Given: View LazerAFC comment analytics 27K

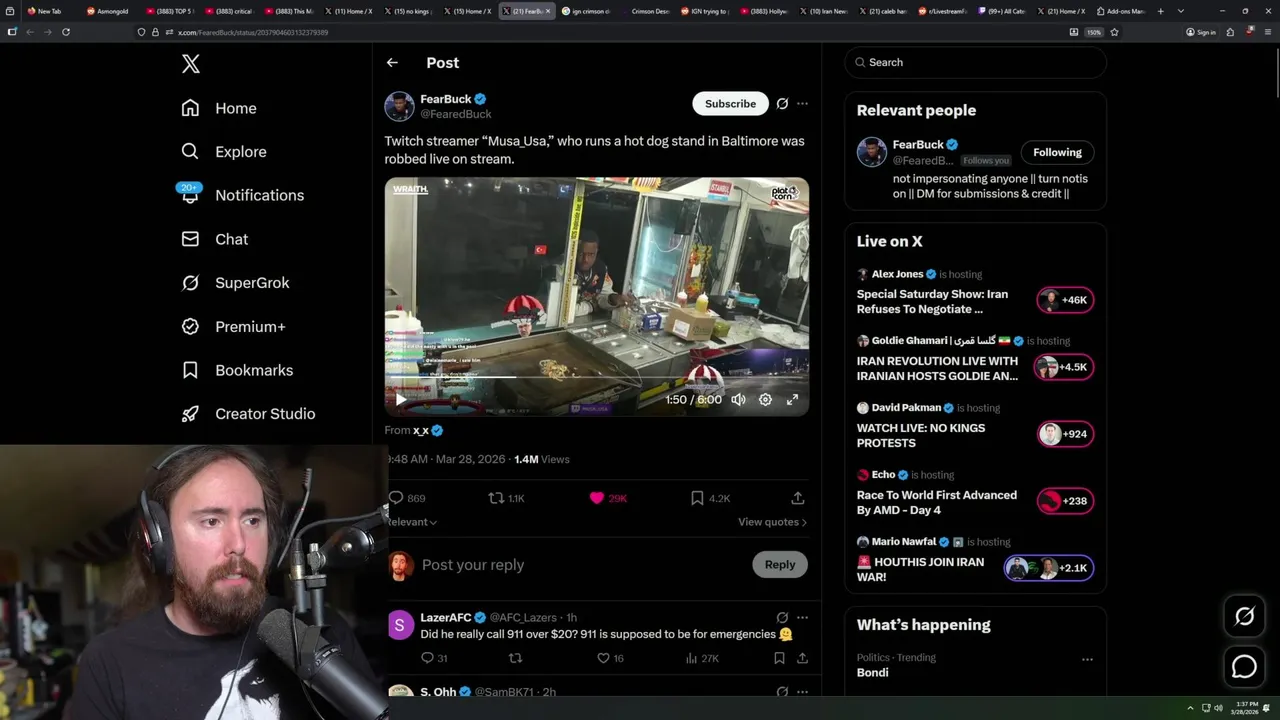Looking at the screenshot, I should click(x=702, y=658).
